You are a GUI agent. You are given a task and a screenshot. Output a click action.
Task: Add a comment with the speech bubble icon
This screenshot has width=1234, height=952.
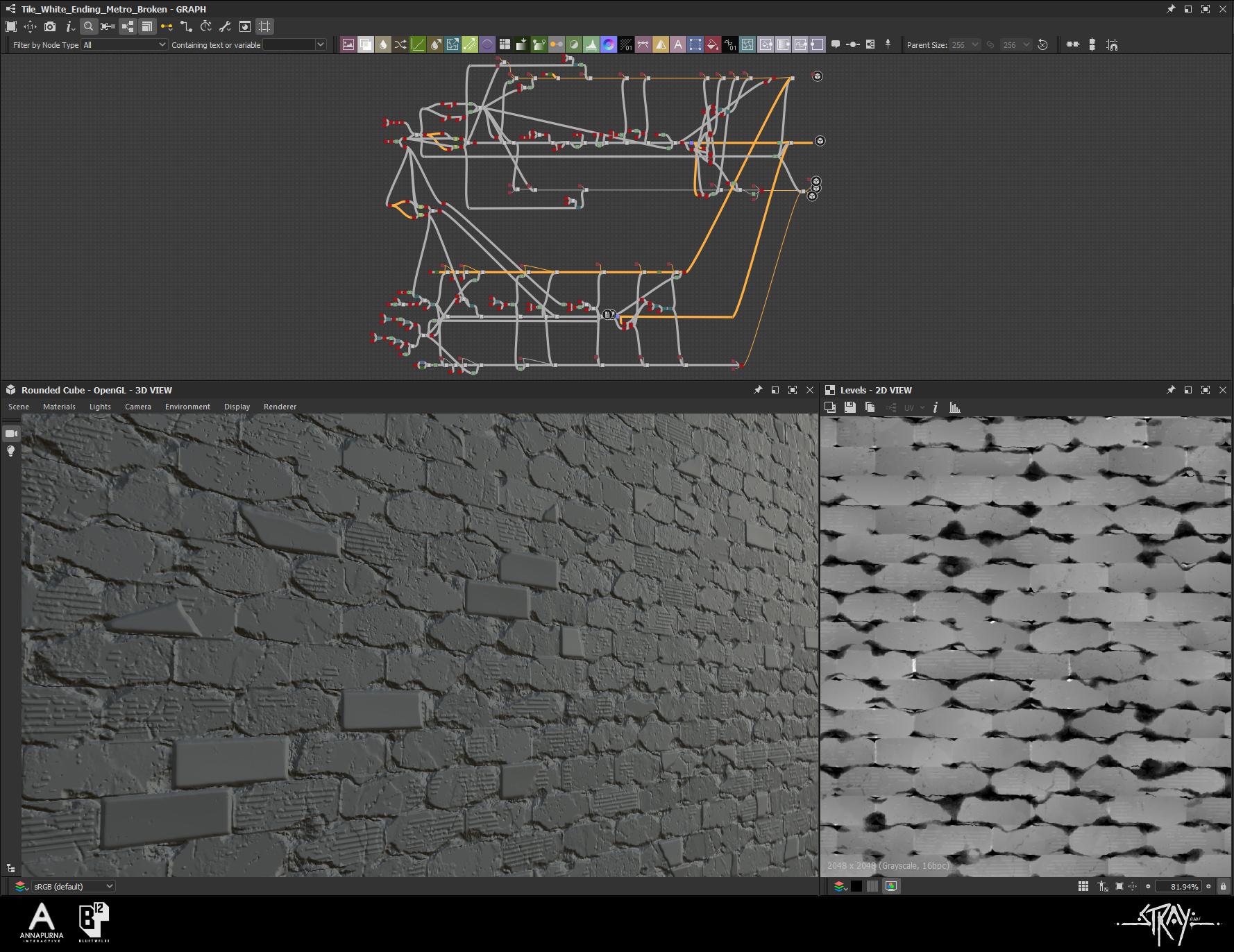coord(836,44)
